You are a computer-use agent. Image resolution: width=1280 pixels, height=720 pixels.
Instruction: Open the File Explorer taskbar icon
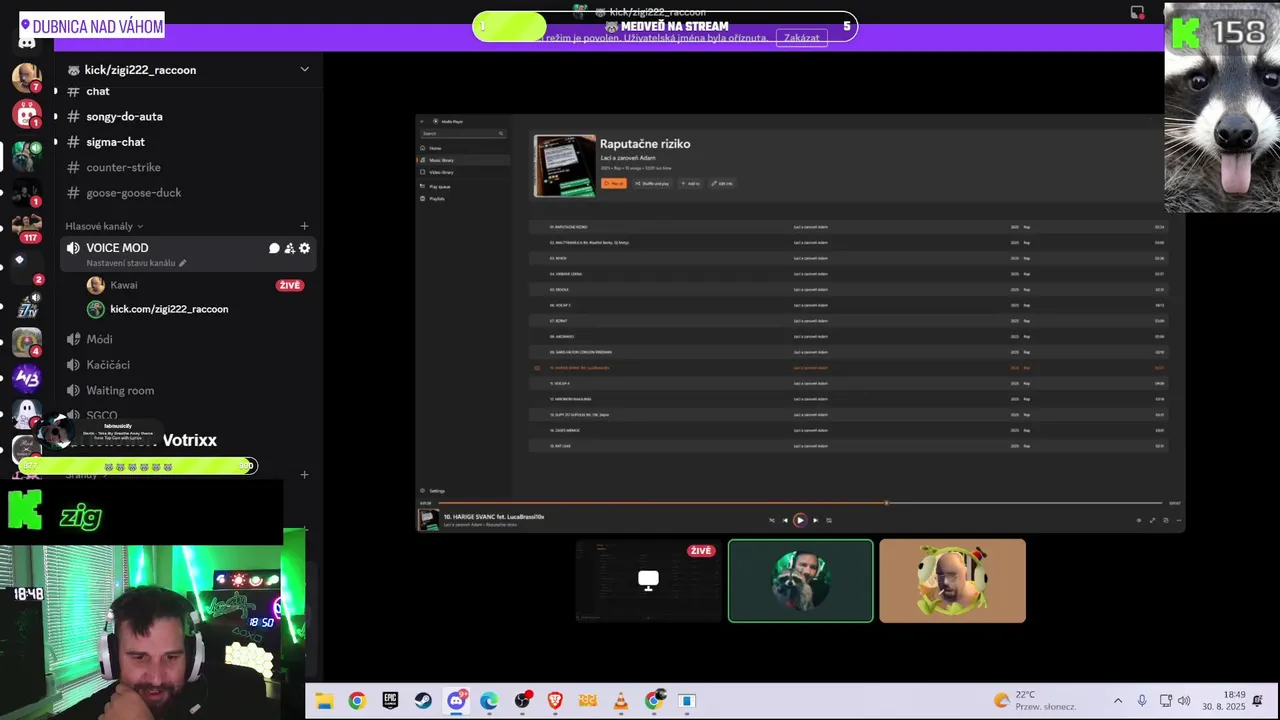click(x=324, y=701)
